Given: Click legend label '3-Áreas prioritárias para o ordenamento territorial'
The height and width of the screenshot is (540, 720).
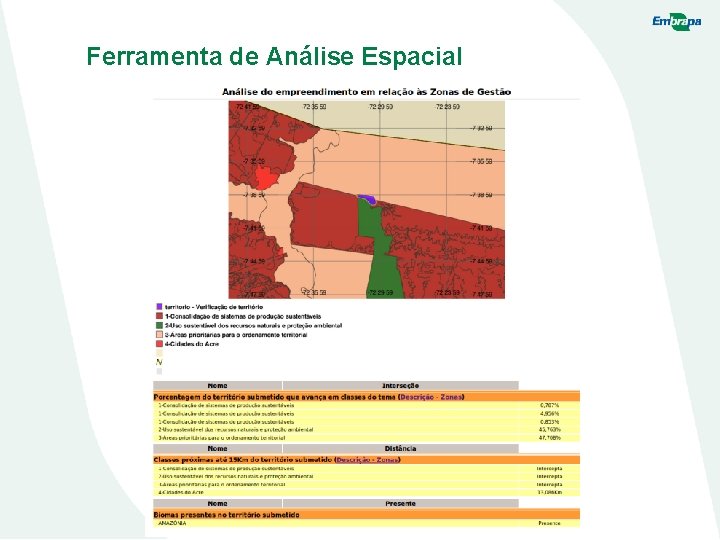Looking at the screenshot, I should click(236, 335).
